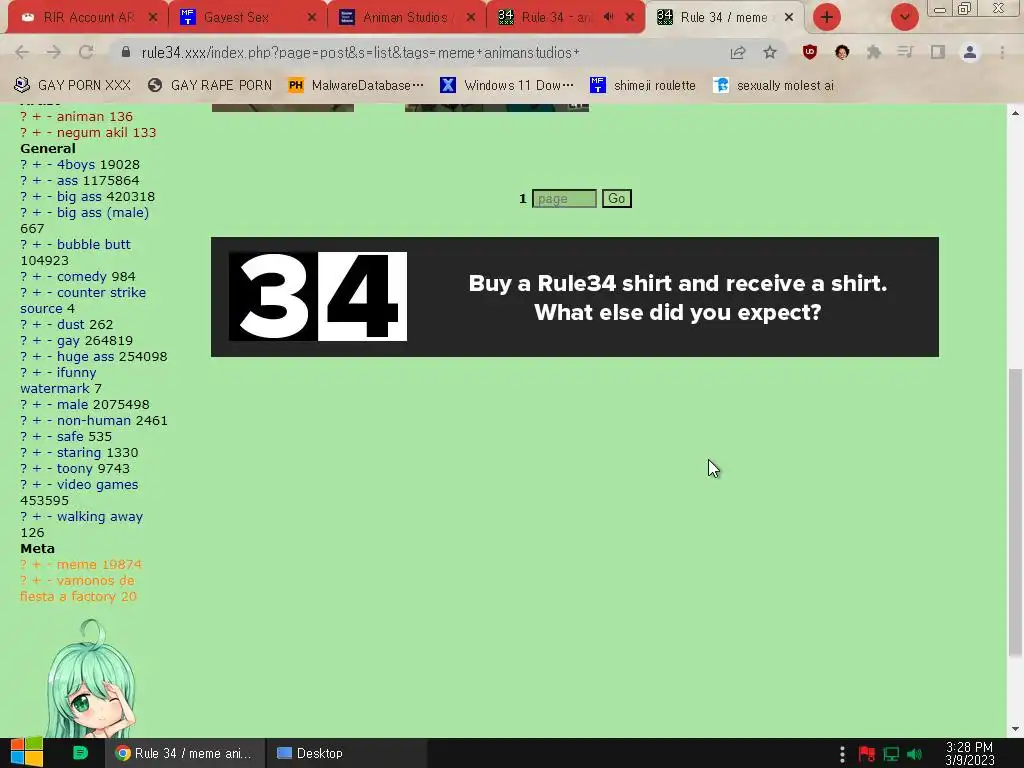
Task: Open the comedy tag link
Action: pos(82,276)
